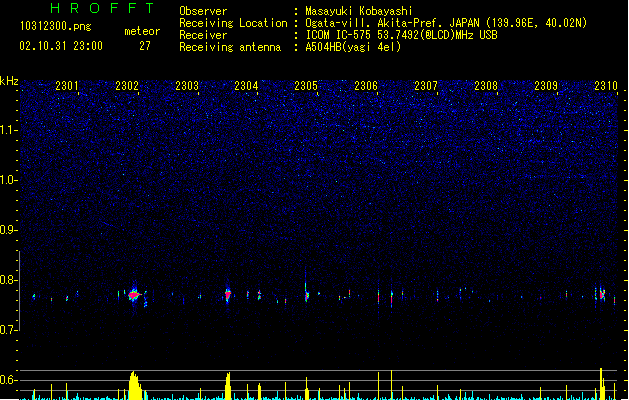Click the 0.6 kHz axis label
Viewport: 629px width, 400px height.
[8, 380]
